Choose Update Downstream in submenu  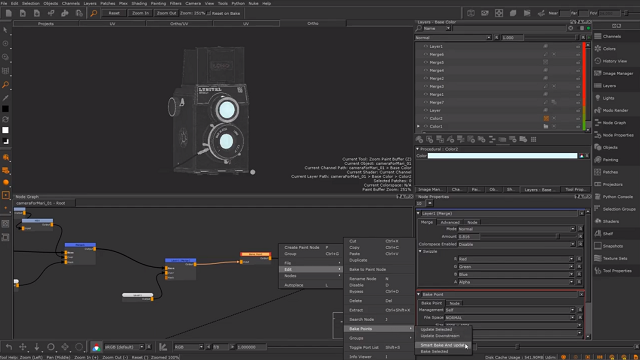tap(440, 336)
